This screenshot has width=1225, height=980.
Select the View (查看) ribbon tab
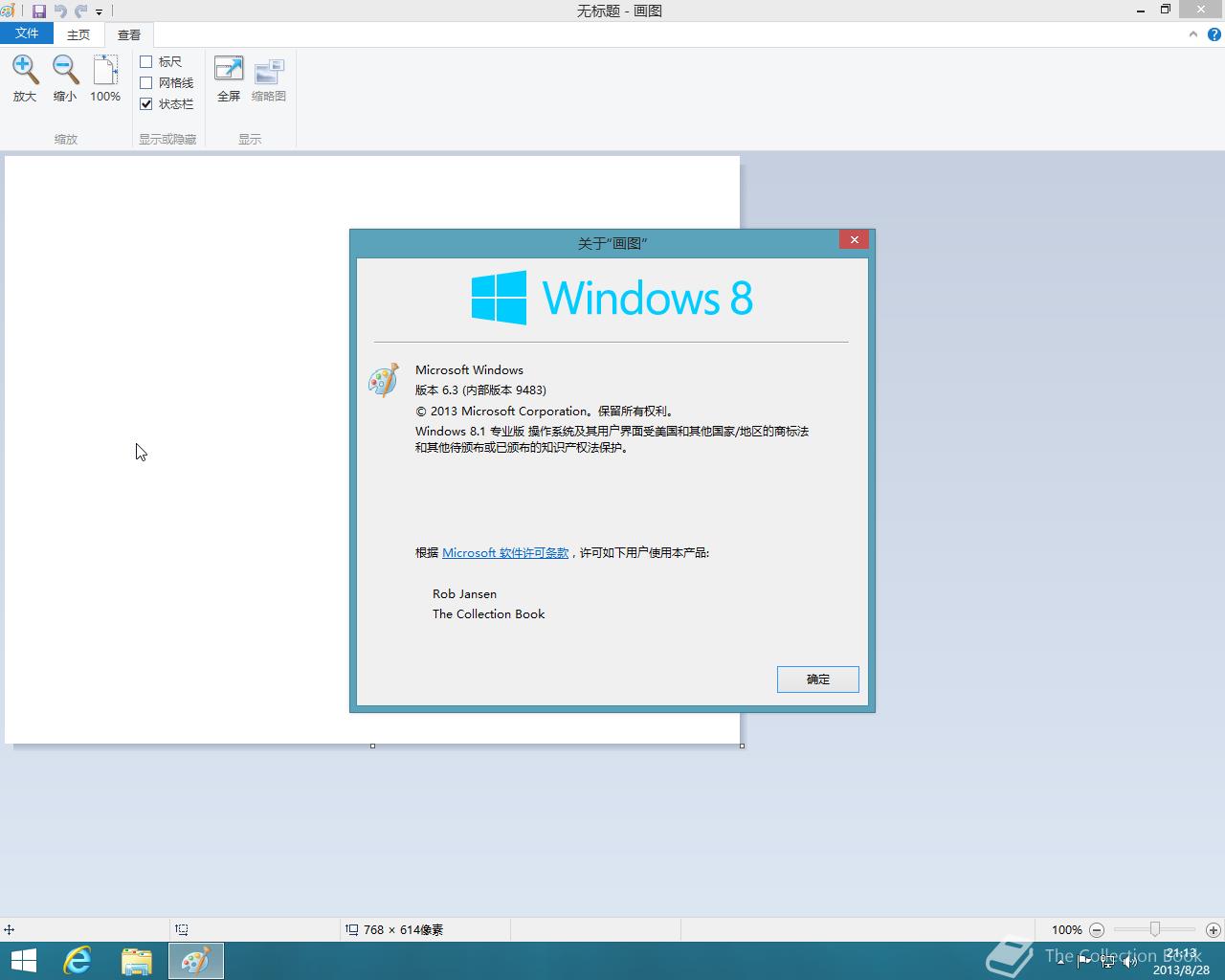click(x=129, y=34)
